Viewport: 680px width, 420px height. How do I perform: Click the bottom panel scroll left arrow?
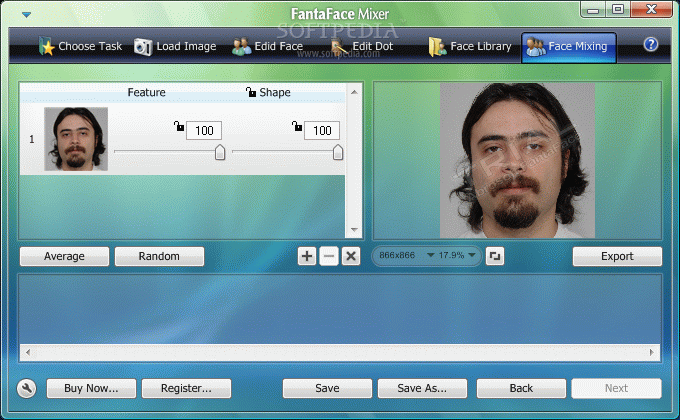28,352
